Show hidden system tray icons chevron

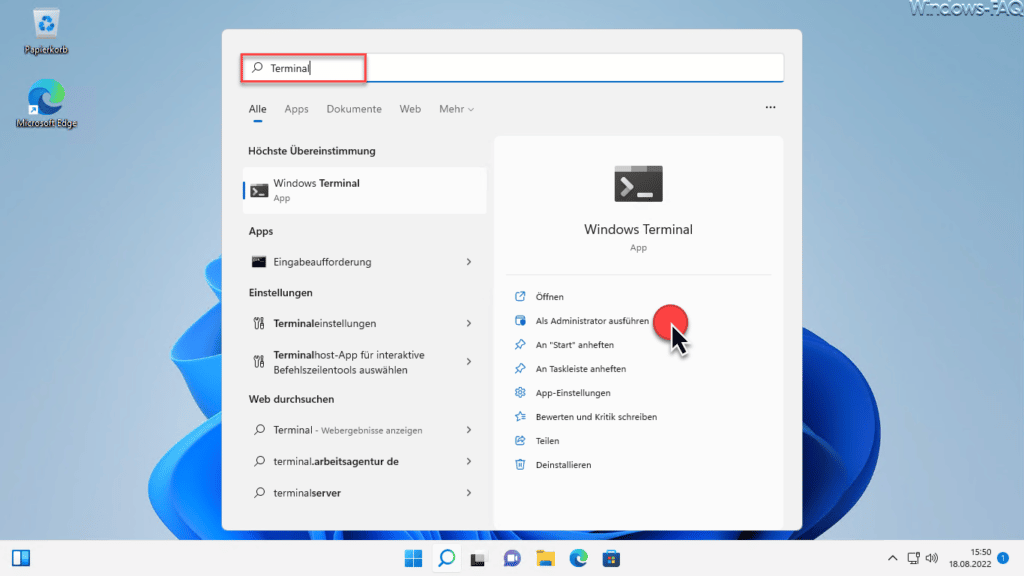(x=892, y=558)
